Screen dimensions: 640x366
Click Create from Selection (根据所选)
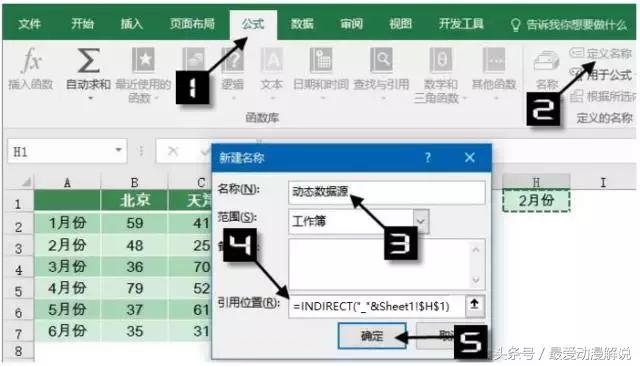pyautogui.click(x=602, y=96)
